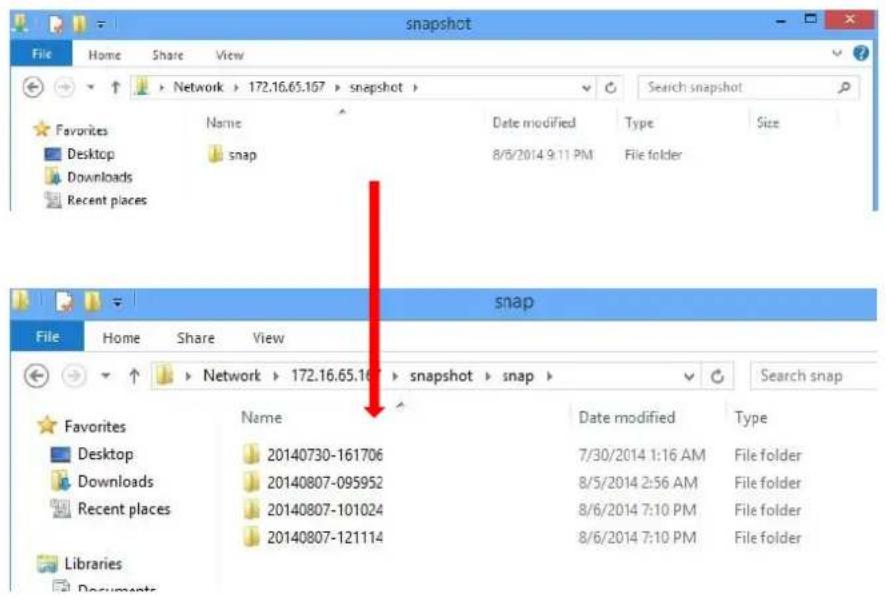The image size is (887, 600).
Task: Select Recent places in lower navigation pane
Action: tap(123, 509)
